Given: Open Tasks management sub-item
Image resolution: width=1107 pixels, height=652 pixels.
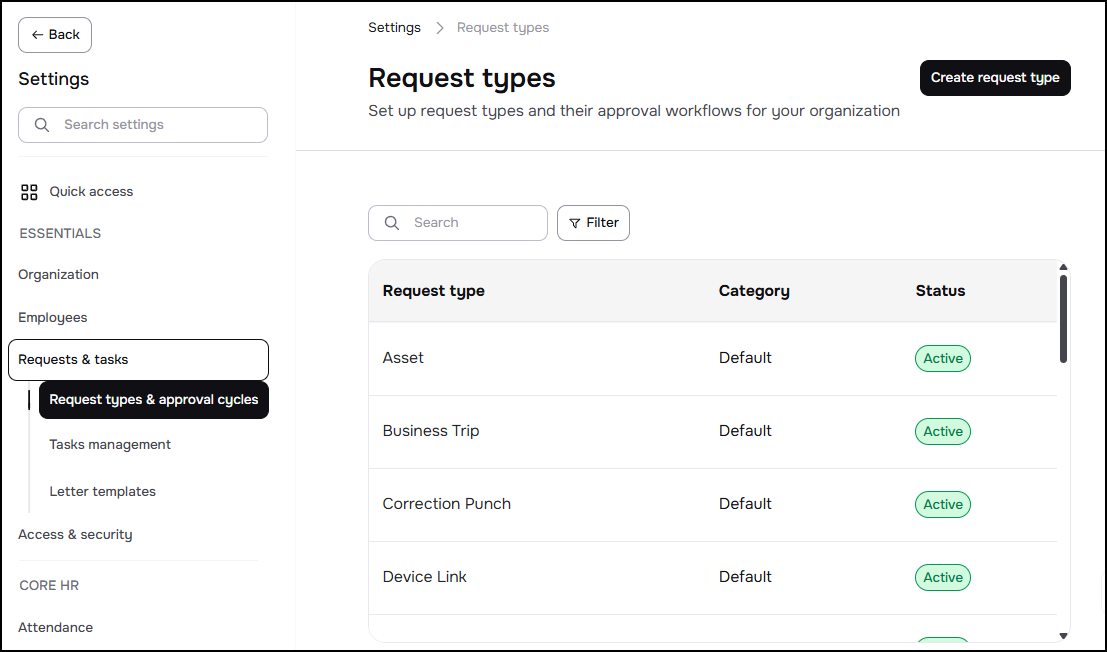Looking at the screenshot, I should point(110,445).
